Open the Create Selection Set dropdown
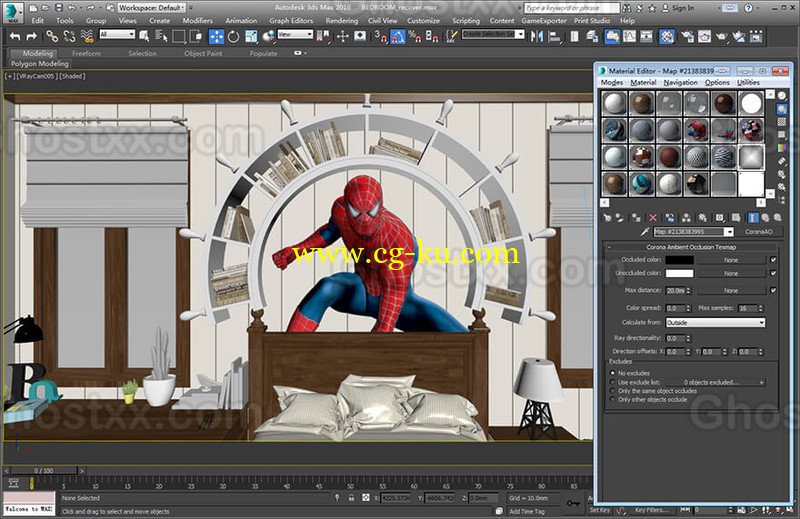Viewport: 800px width, 519px height. click(493, 34)
